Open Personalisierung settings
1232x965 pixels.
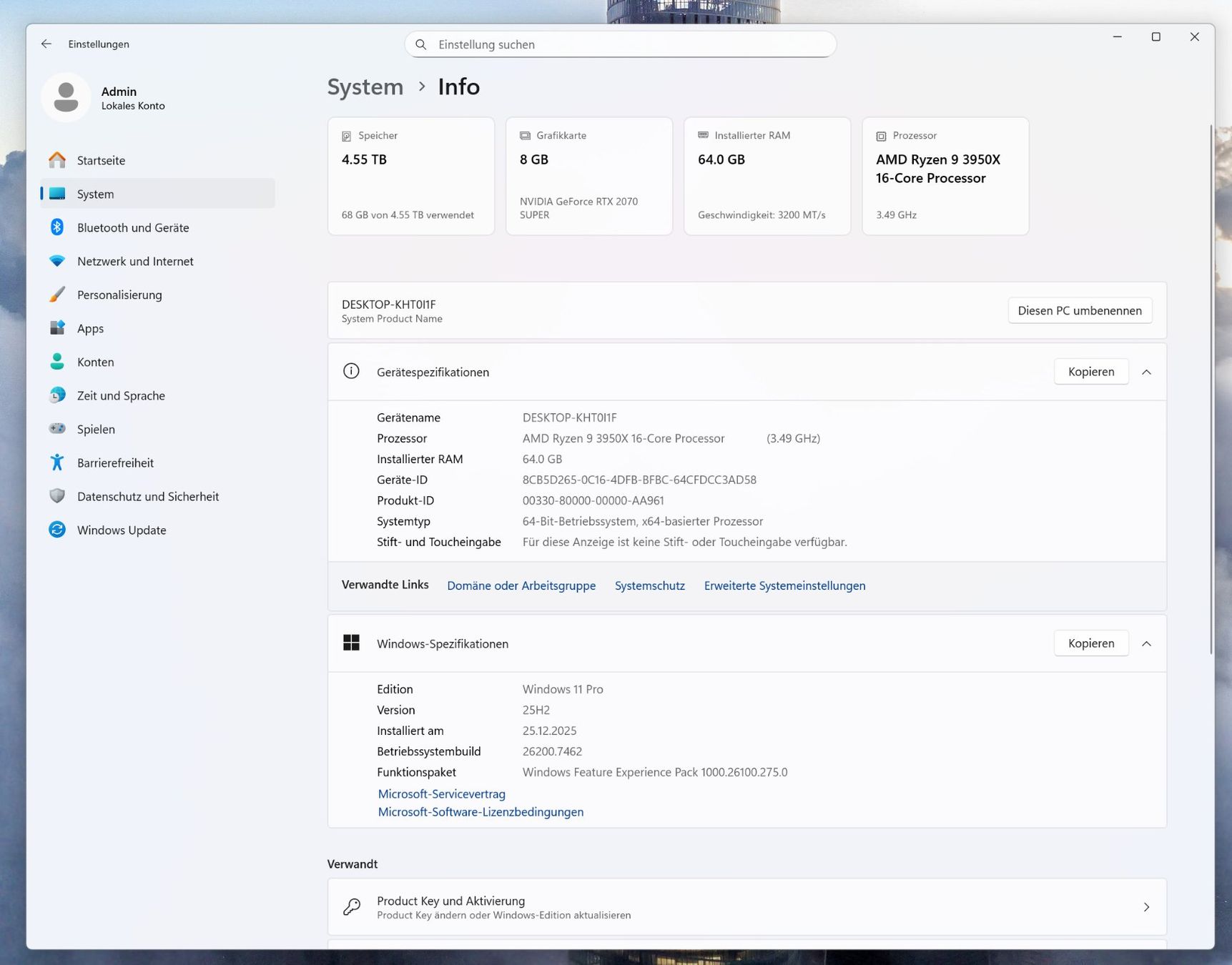pyautogui.click(x=157, y=295)
